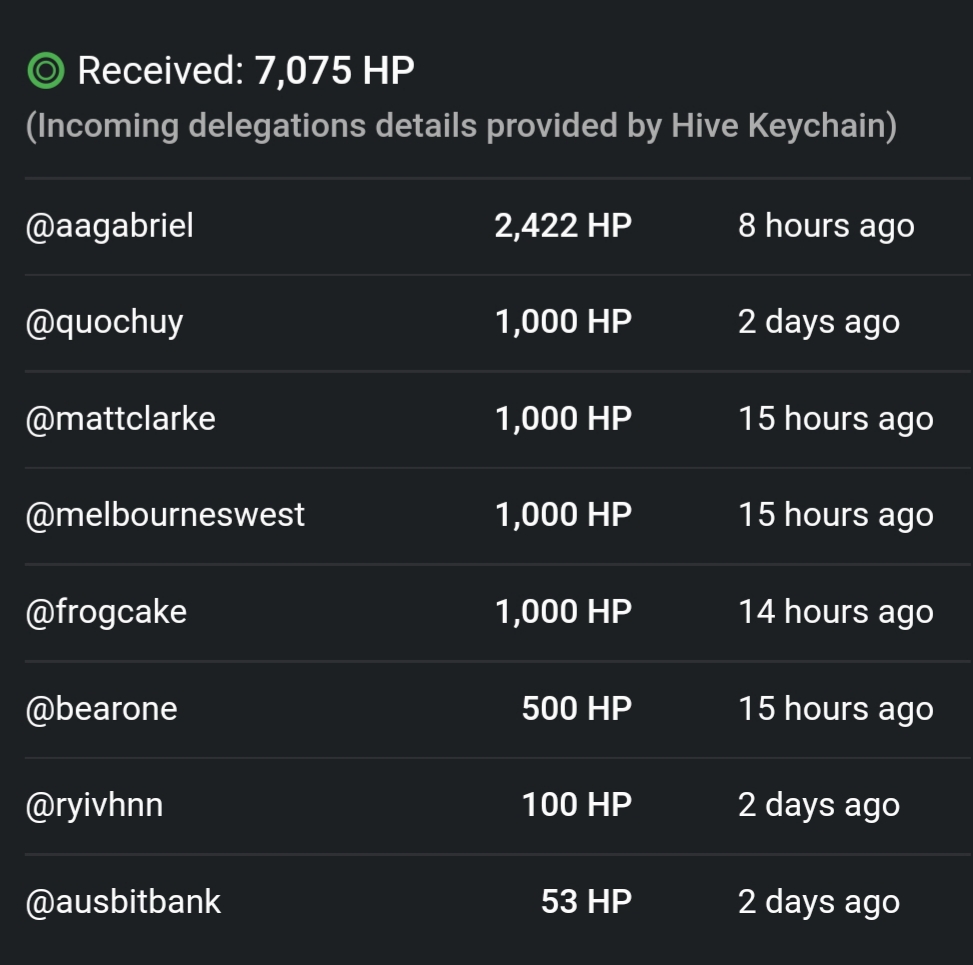Click ausbitbank's 2 days ago timestamp

point(818,903)
